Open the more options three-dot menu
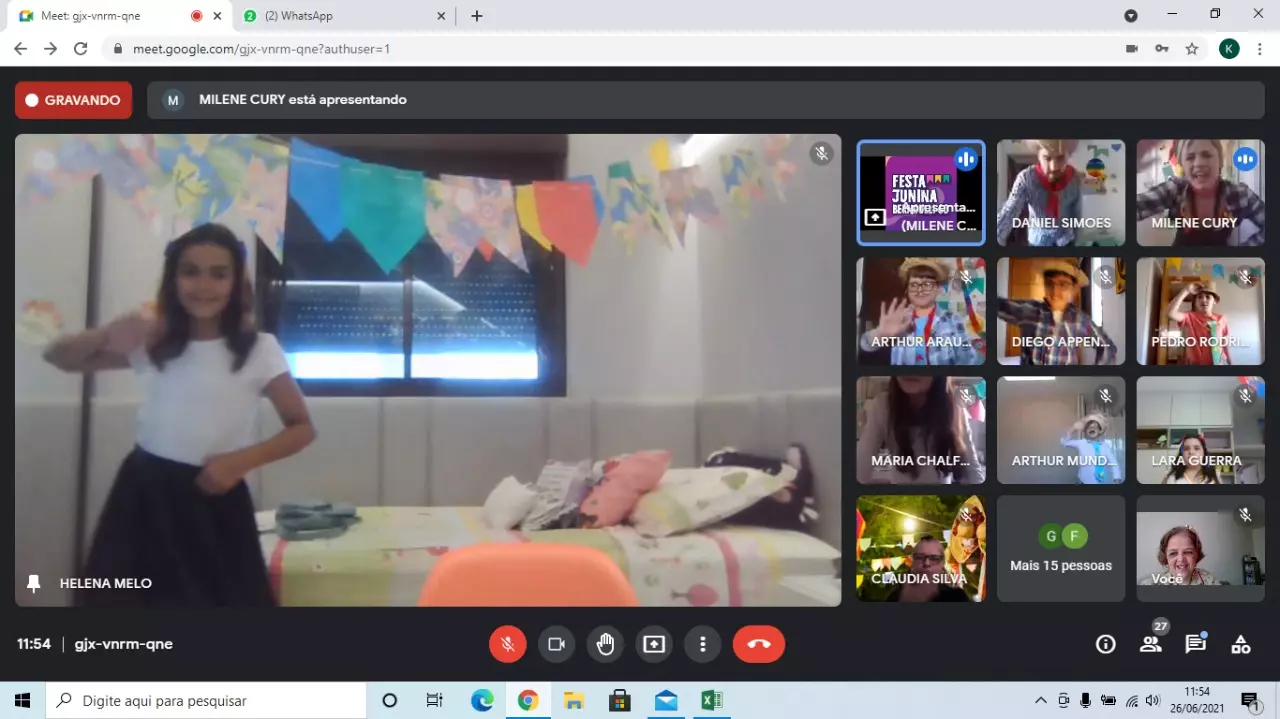The height and width of the screenshot is (719, 1280). pos(703,644)
